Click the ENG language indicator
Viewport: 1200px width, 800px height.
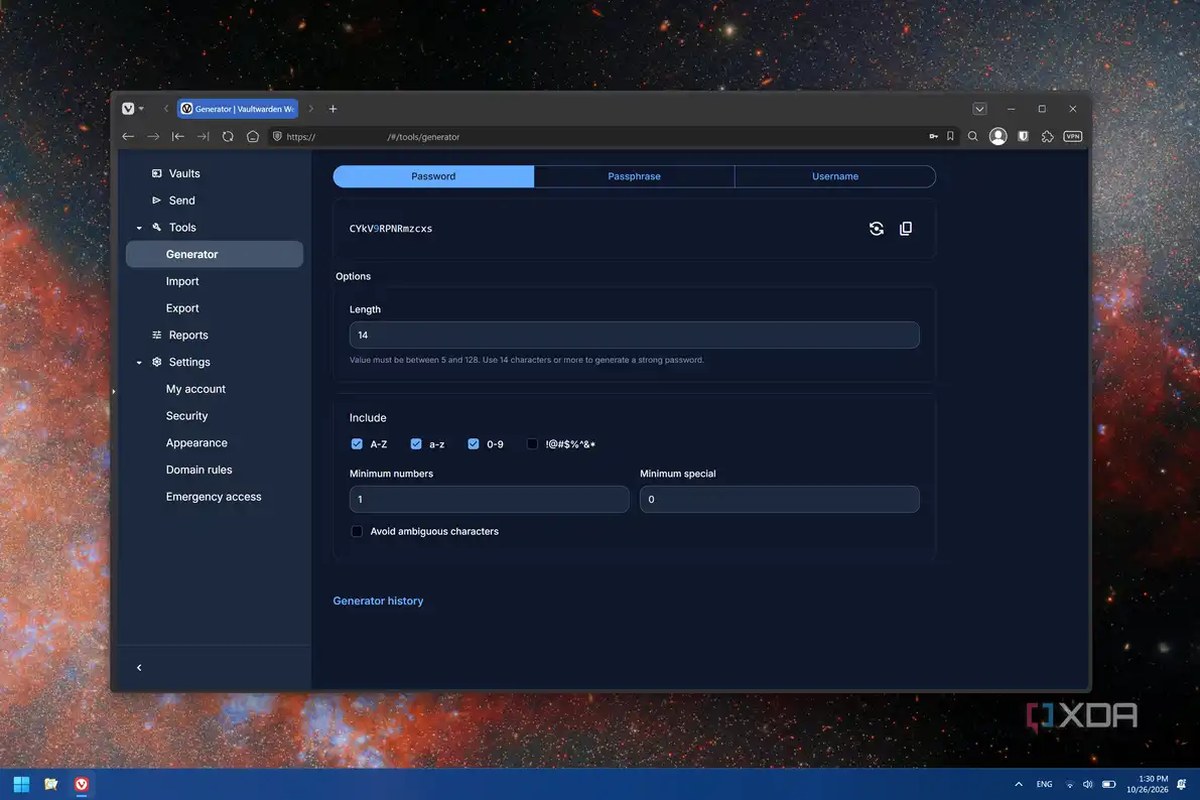coord(1044,784)
